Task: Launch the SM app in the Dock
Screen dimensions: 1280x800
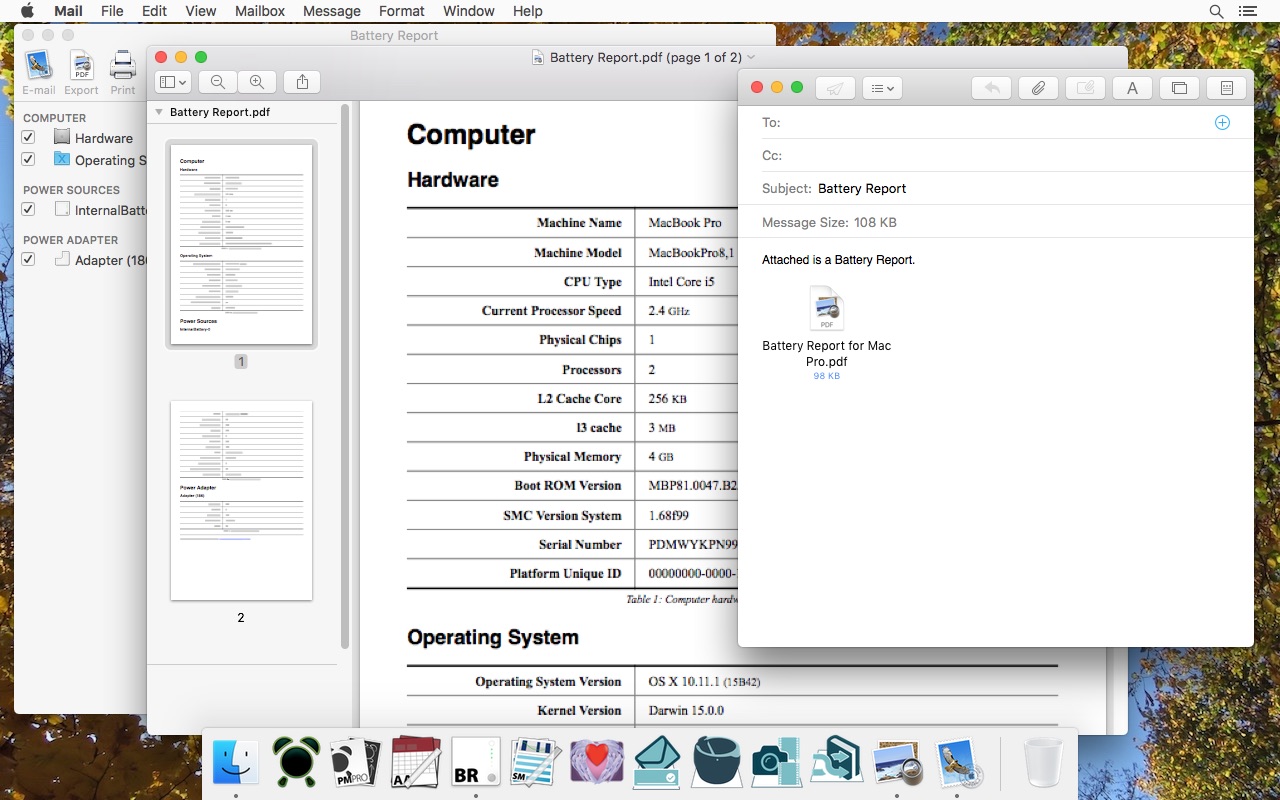Action: point(535,763)
